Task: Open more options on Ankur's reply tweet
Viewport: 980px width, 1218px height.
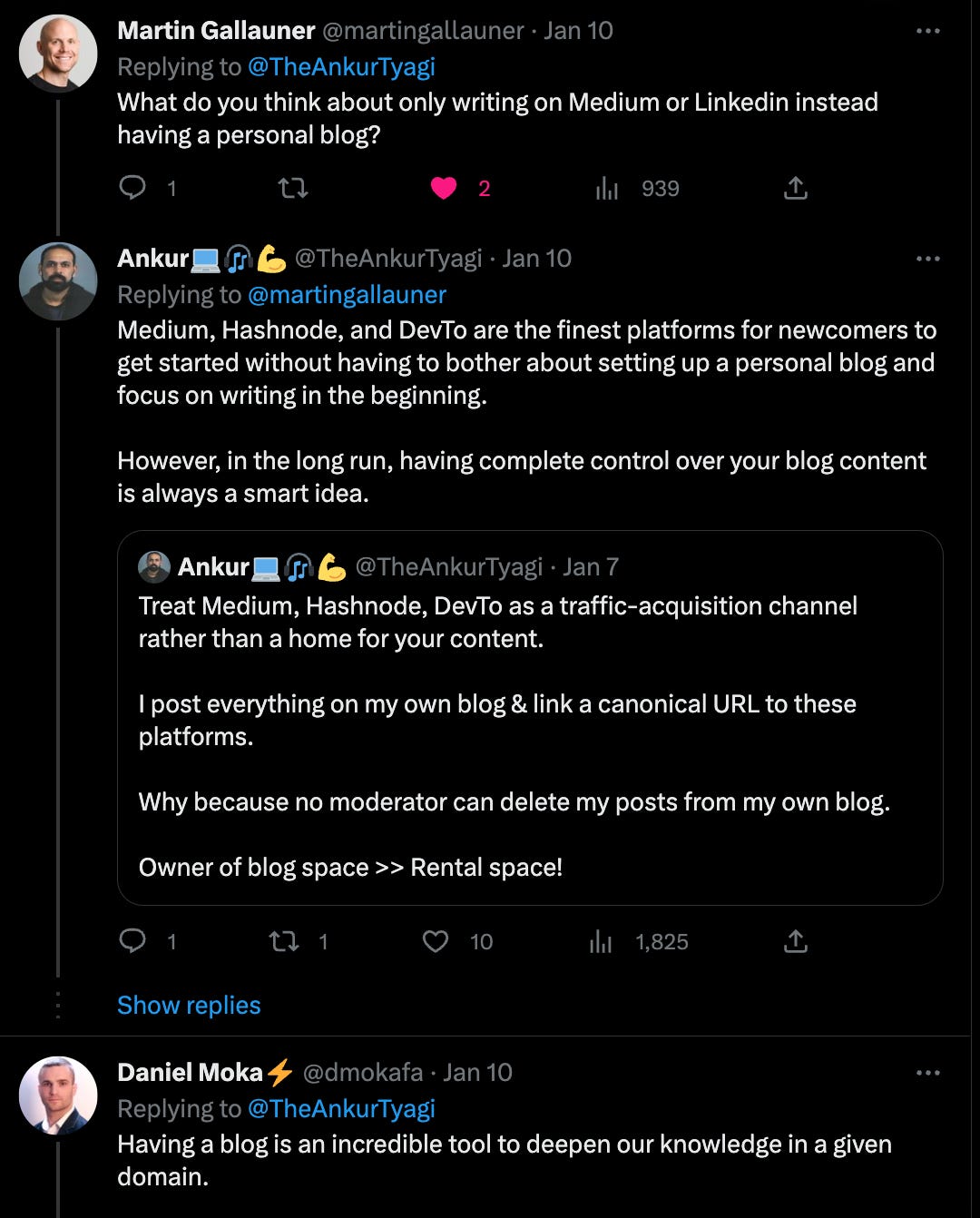Action: click(x=928, y=259)
